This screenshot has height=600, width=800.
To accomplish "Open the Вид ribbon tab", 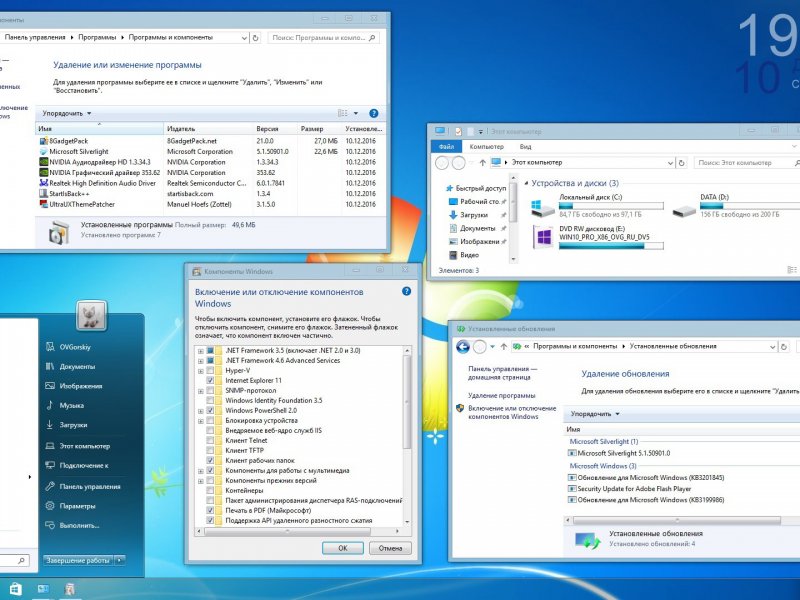I will point(525,146).
